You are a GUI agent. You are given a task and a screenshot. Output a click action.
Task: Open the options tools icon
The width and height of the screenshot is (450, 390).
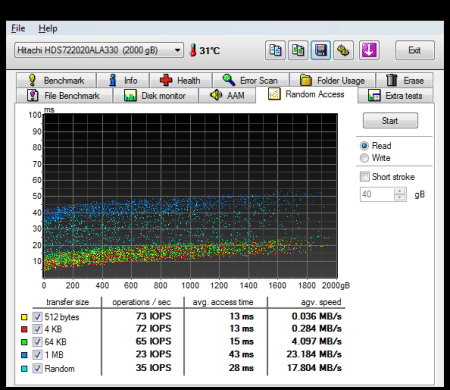[343, 50]
